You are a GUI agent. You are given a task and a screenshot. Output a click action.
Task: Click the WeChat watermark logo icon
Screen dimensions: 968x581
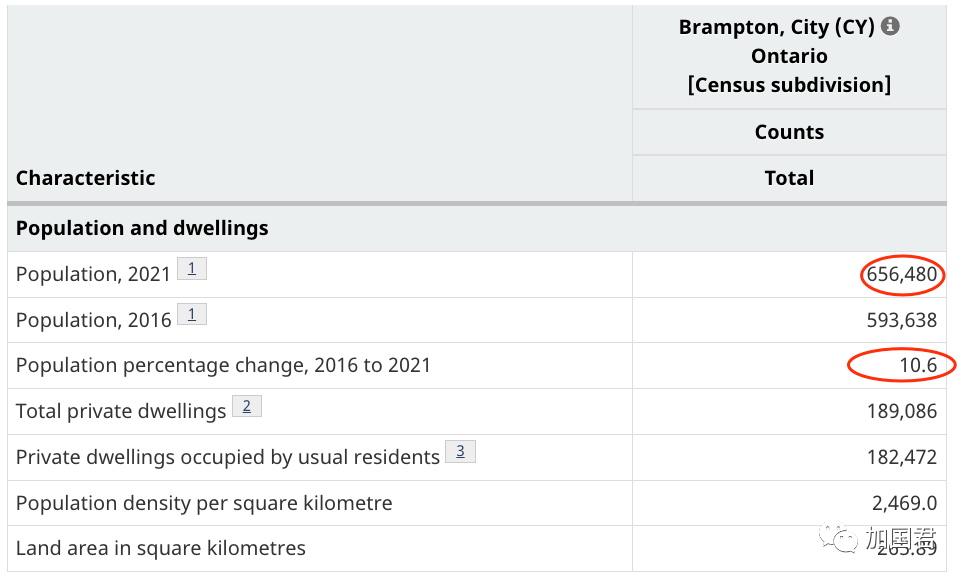pyautogui.click(x=839, y=540)
